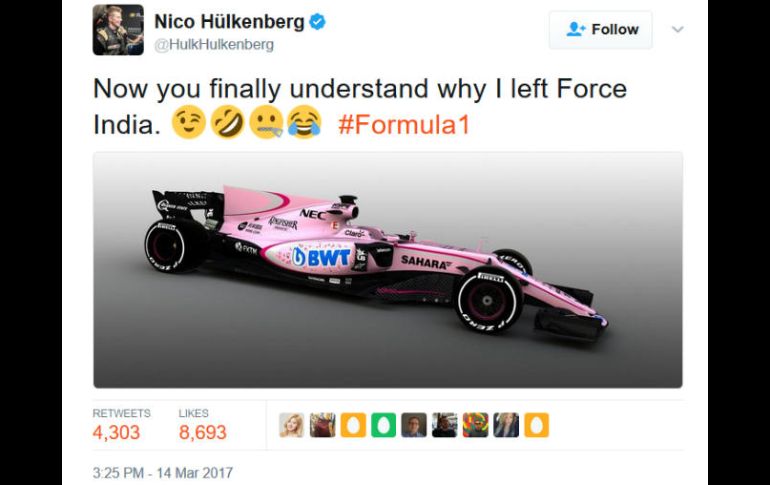Open the 3:25 PM - 14 Mar 2017 timestamp

(162, 472)
